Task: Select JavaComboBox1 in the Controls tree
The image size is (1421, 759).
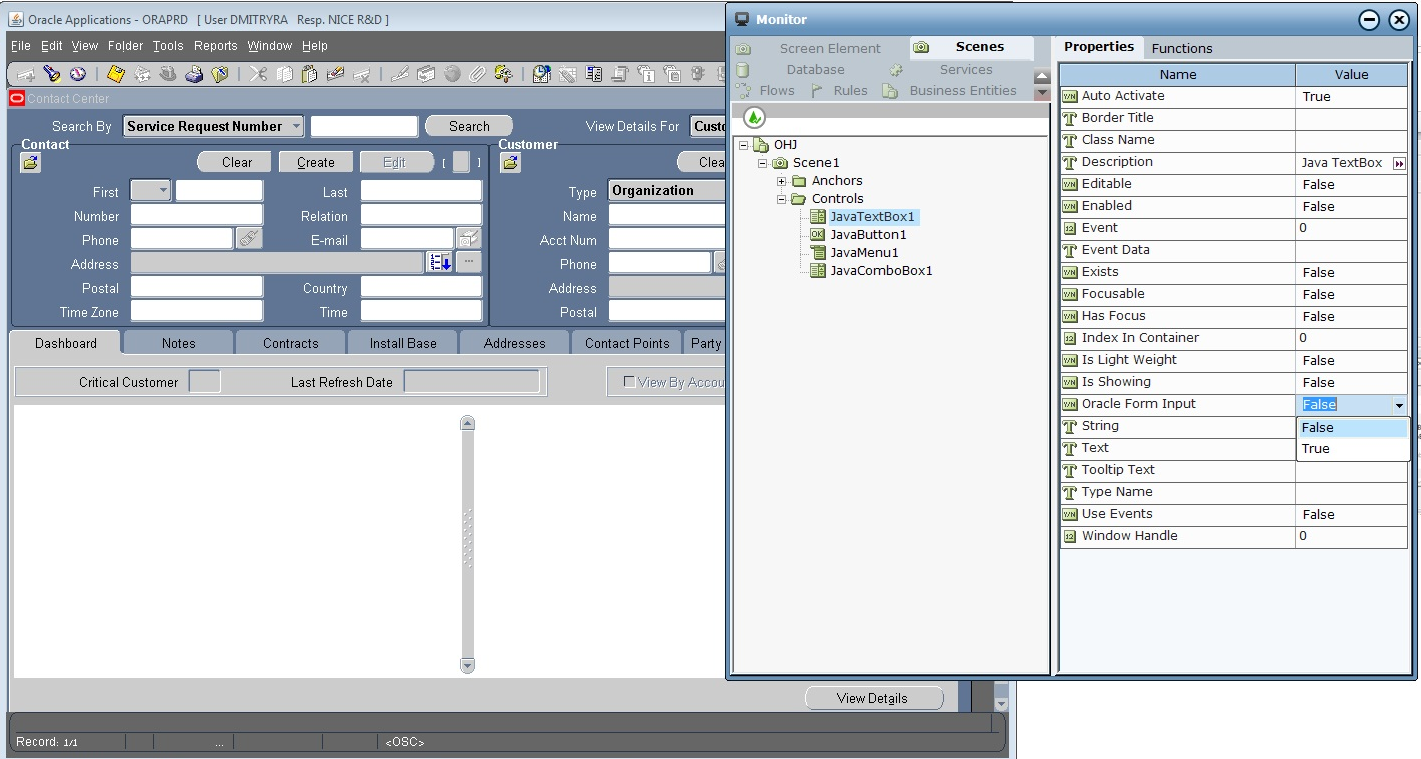Action: click(881, 271)
